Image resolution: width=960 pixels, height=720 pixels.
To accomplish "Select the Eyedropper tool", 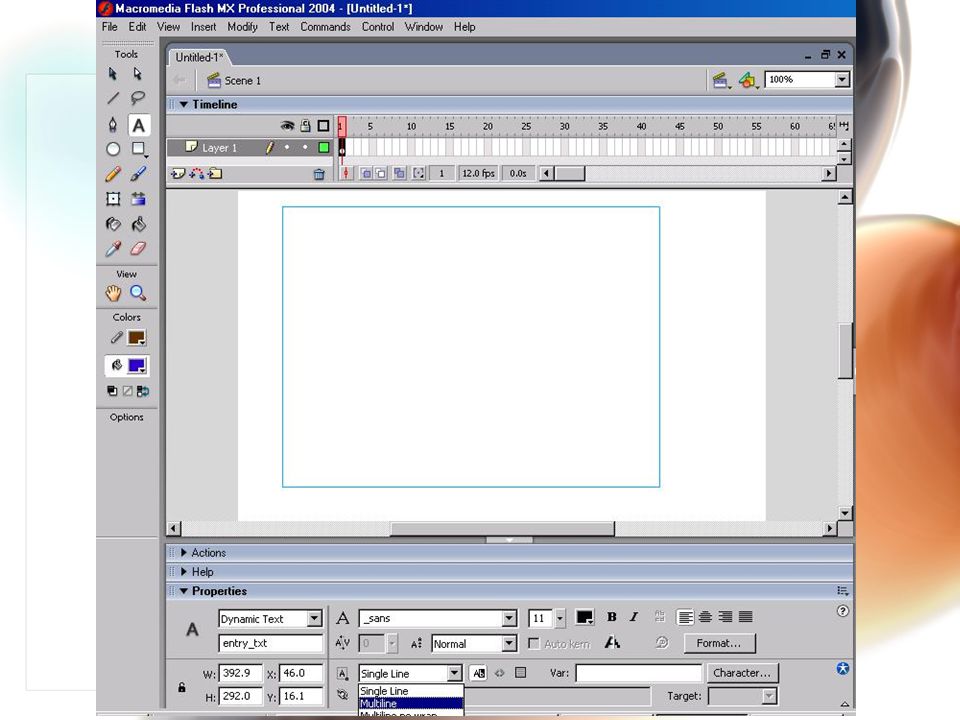I will pyautogui.click(x=113, y=249).
